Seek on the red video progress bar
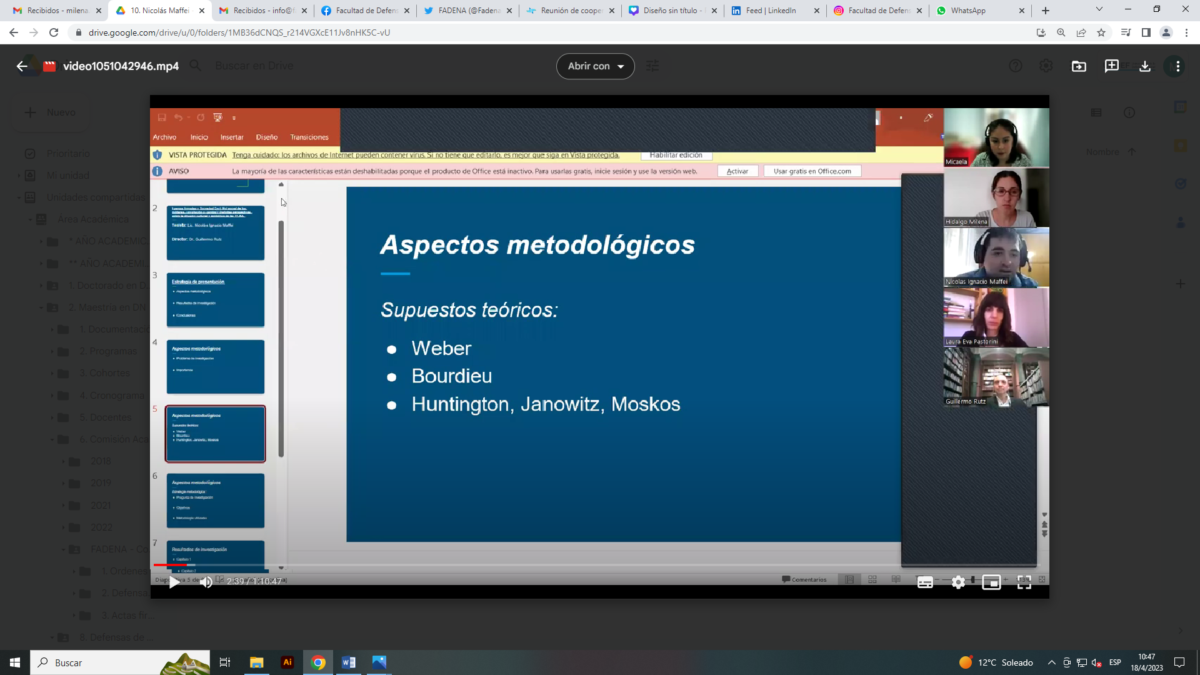 tap(600, 566)
